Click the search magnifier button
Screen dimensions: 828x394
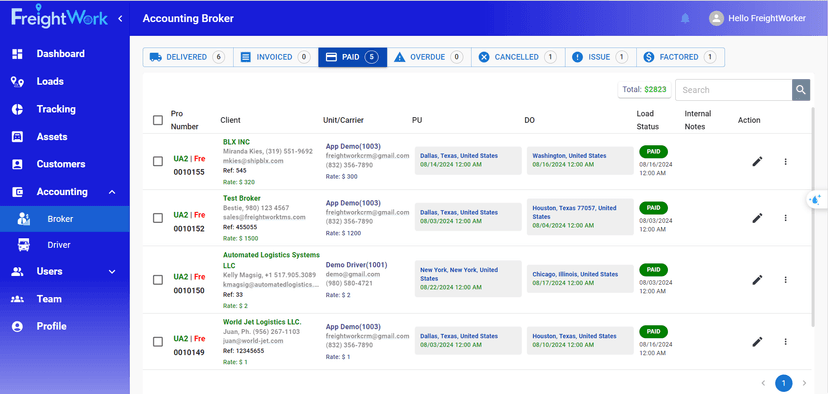click(801, 90)
